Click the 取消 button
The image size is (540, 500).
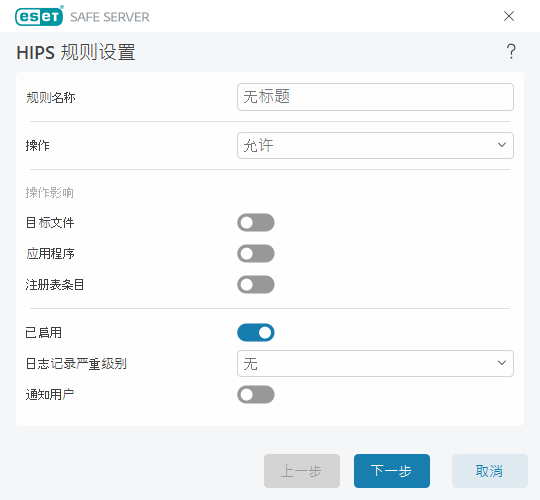coord(489,471)
